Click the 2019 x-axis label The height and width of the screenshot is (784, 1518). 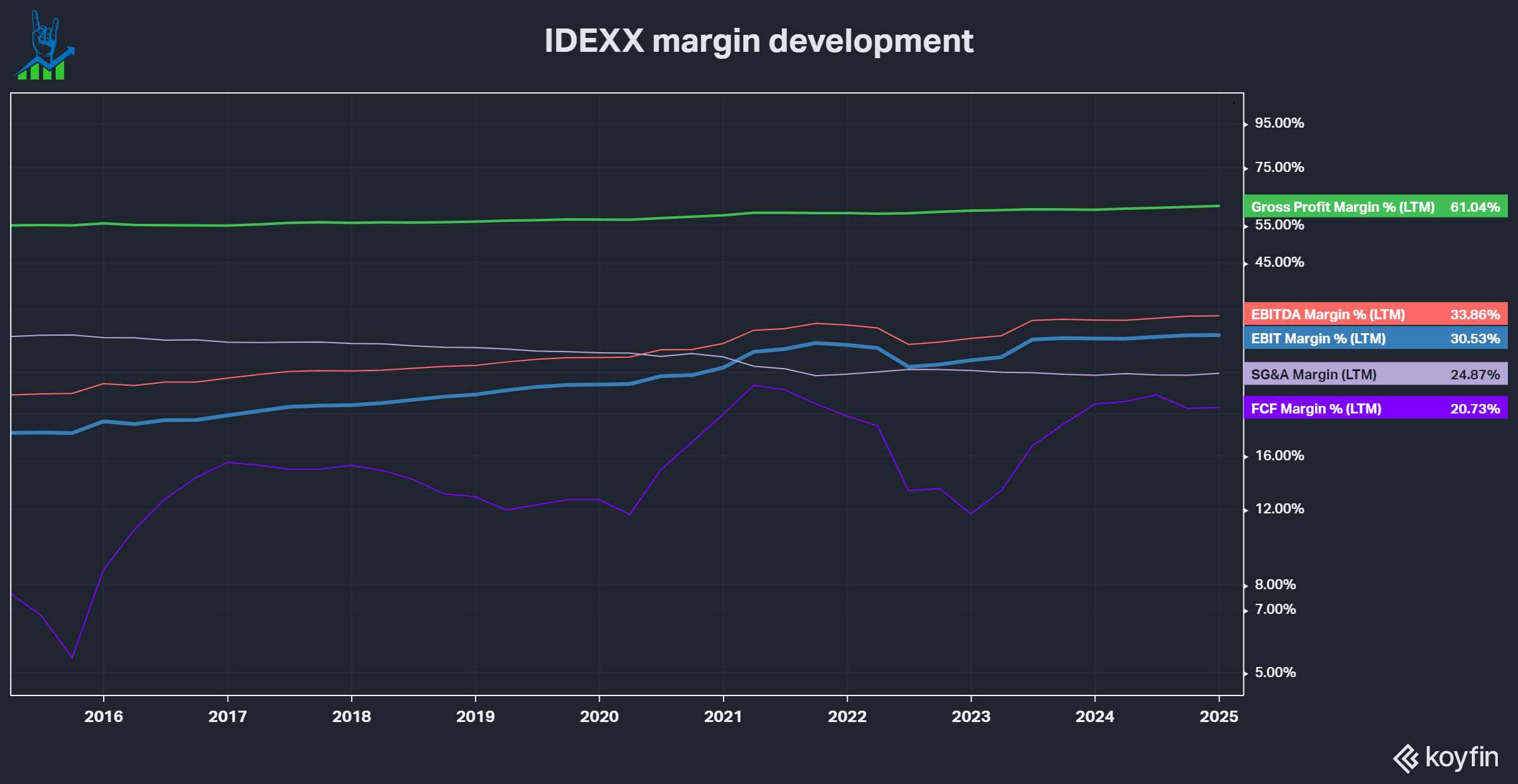[476, 716]
